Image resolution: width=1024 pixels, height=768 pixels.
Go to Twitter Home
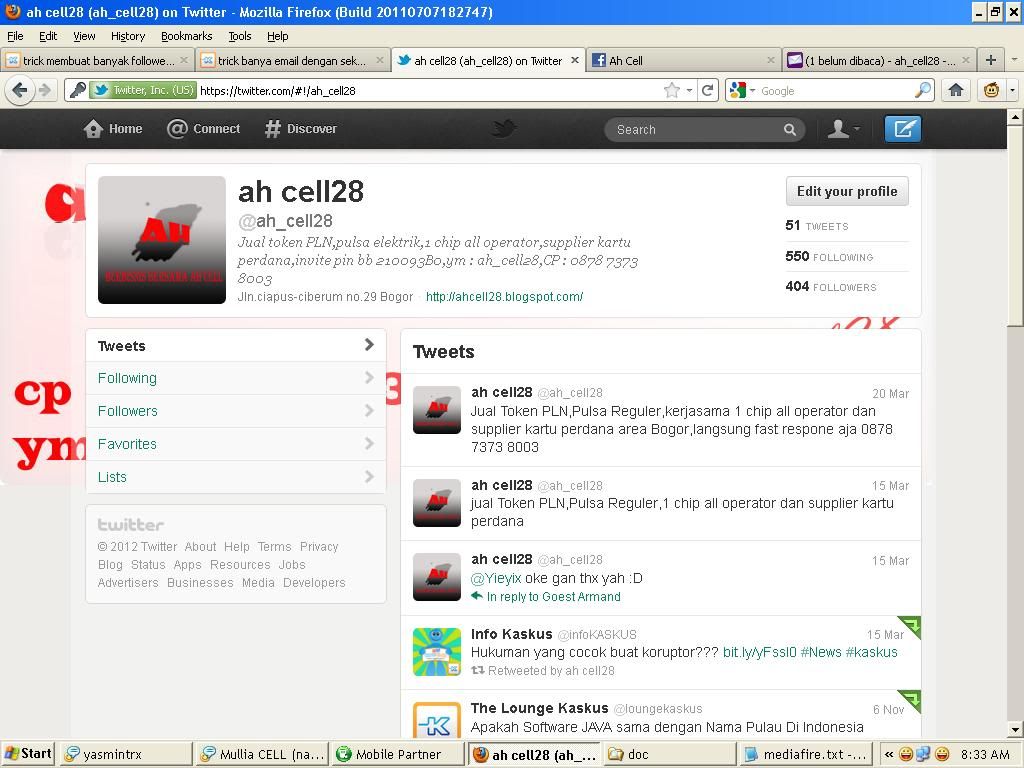coord(113,129)
